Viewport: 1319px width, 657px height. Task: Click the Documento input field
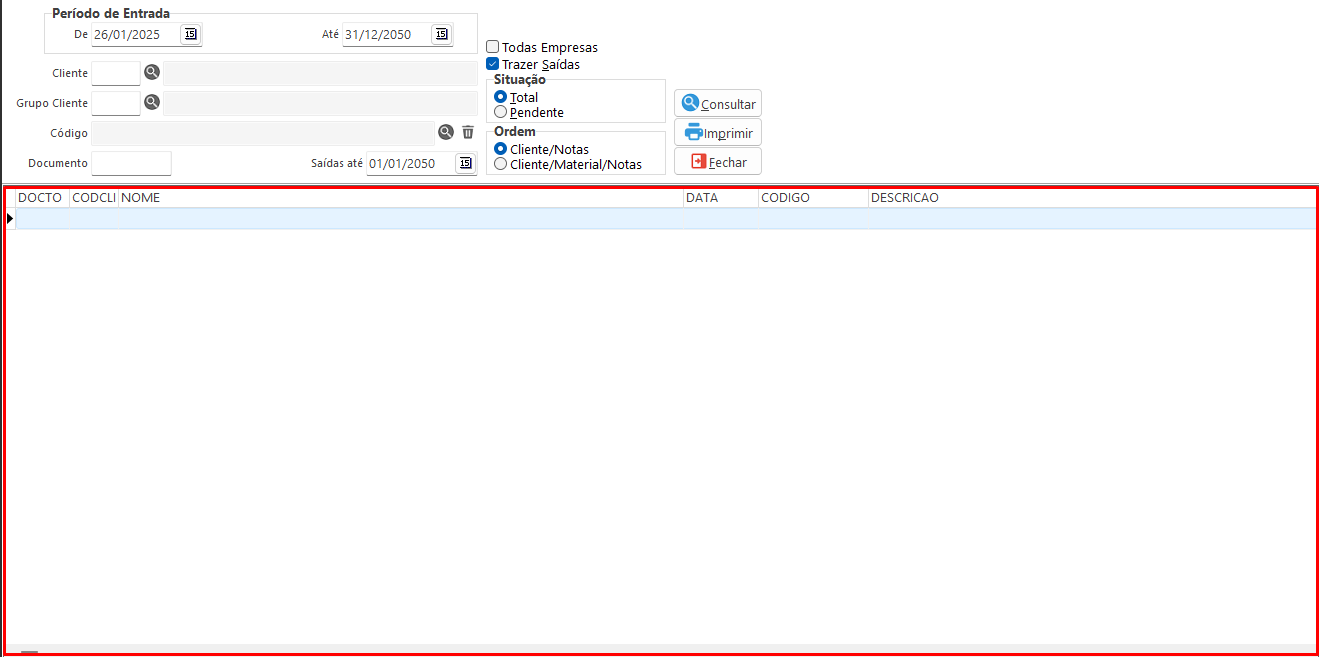coord(131,163)
